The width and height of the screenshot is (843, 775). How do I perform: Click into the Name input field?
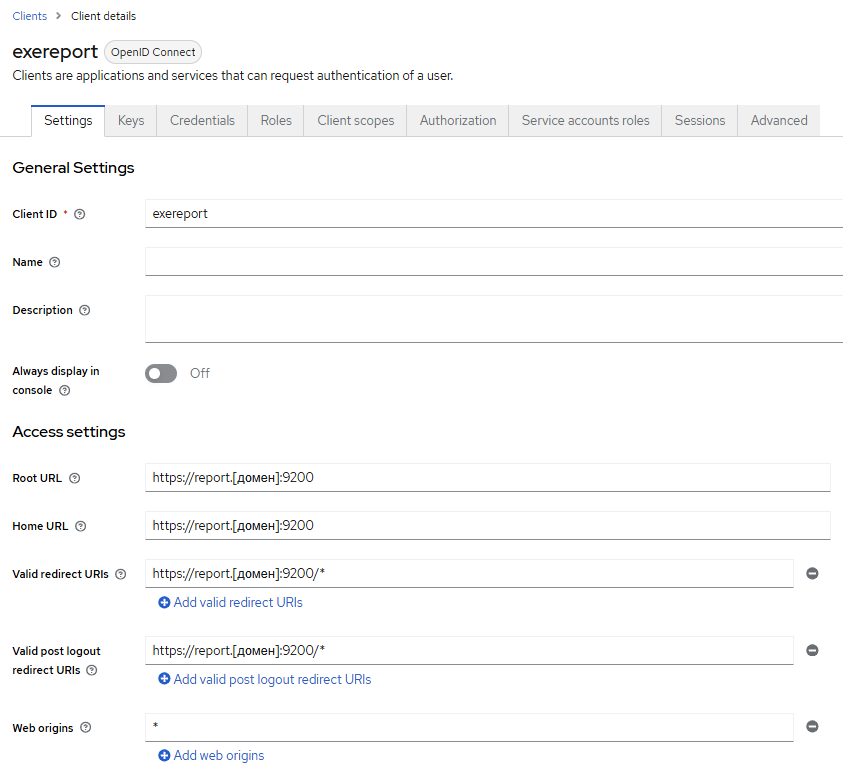(x=493, y=262)
